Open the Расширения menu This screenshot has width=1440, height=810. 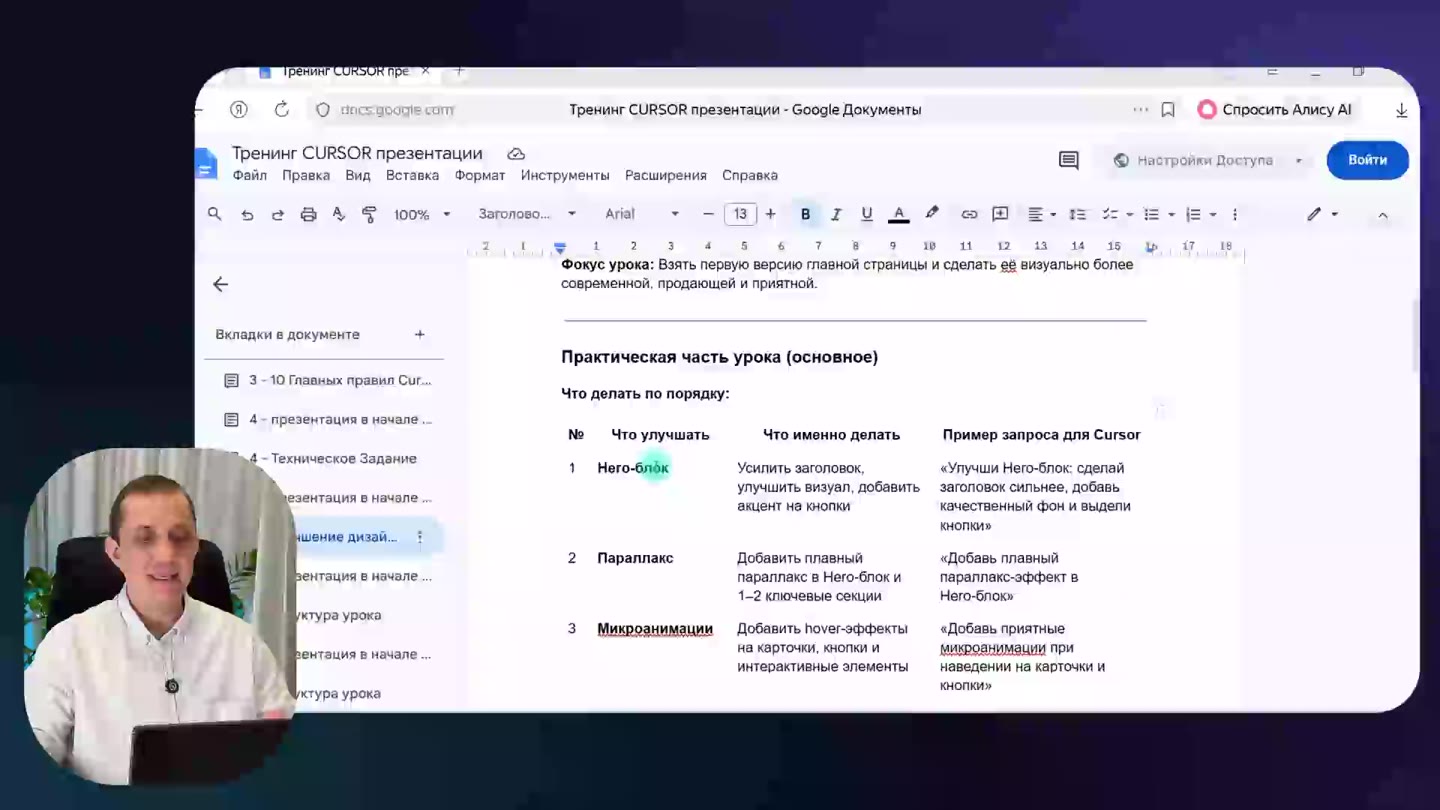(x=666, y=175)
